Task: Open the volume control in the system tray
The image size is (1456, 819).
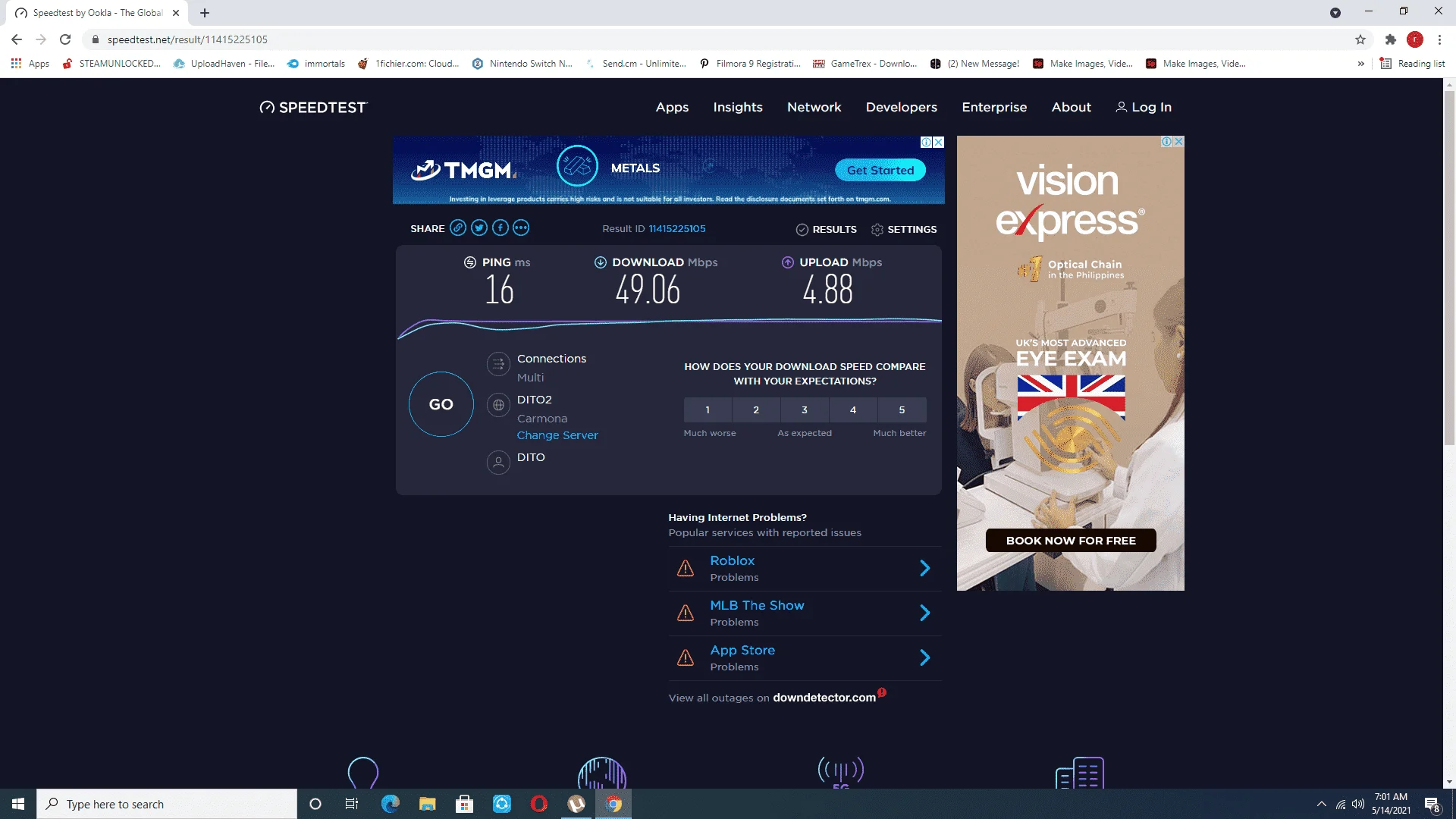Action: [x=1358, y=804]
